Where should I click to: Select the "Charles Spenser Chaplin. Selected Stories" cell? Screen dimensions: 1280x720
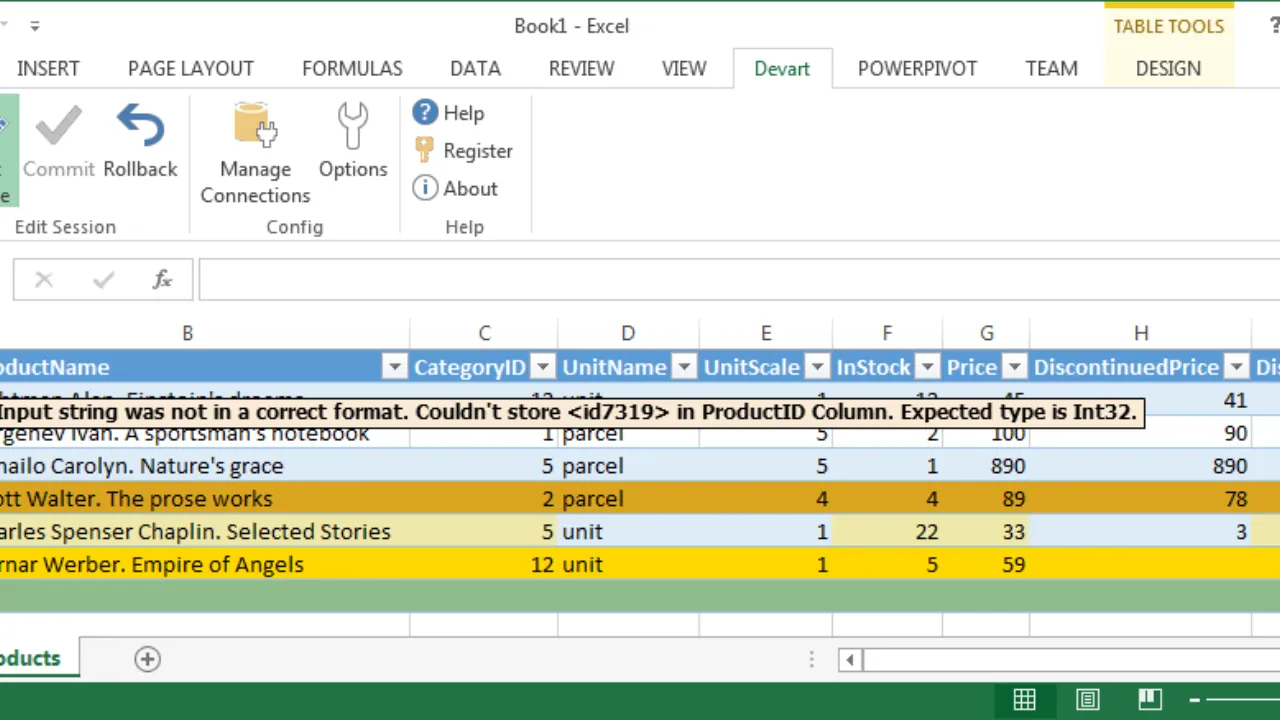[204, 532]
